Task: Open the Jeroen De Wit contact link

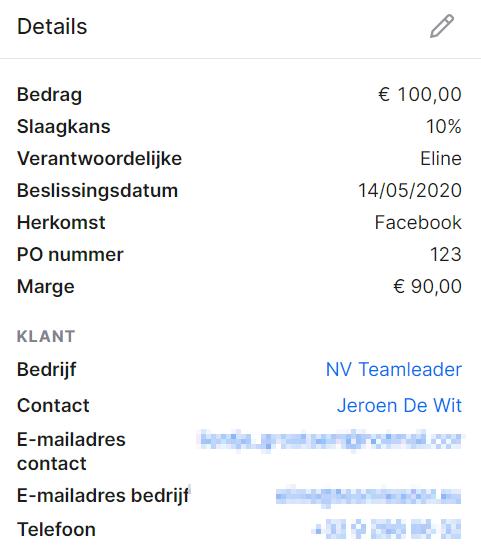Action: point(399,406)
